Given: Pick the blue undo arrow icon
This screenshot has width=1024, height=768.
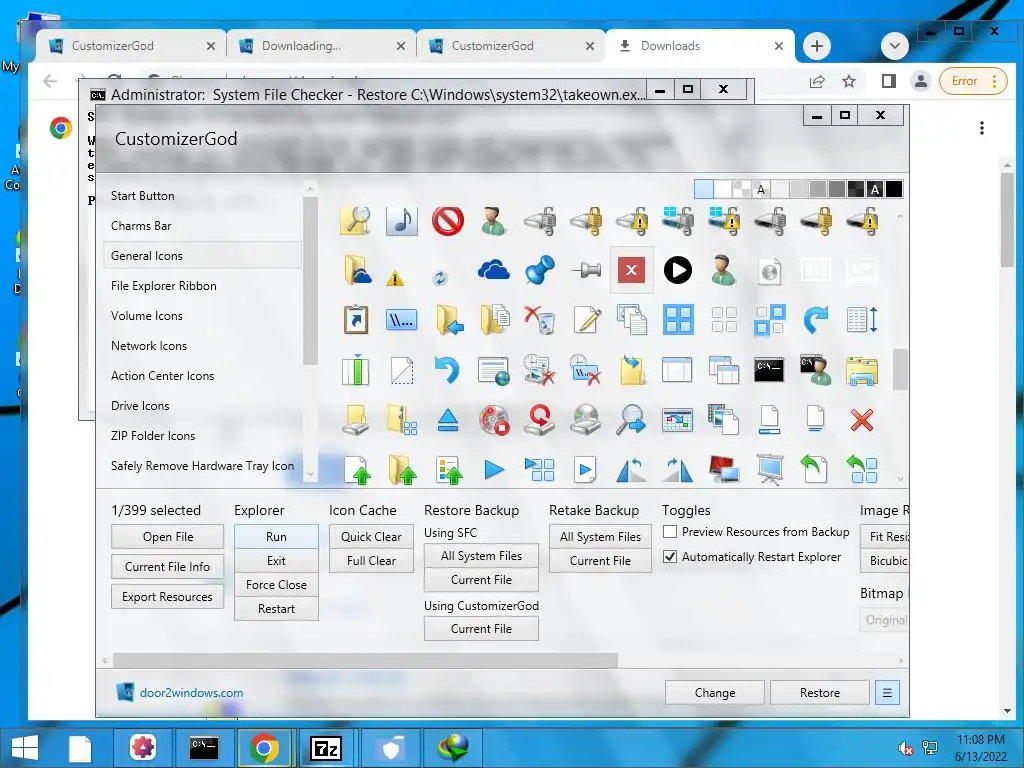Looking at the screenshot, I should (x=447, y=370).
